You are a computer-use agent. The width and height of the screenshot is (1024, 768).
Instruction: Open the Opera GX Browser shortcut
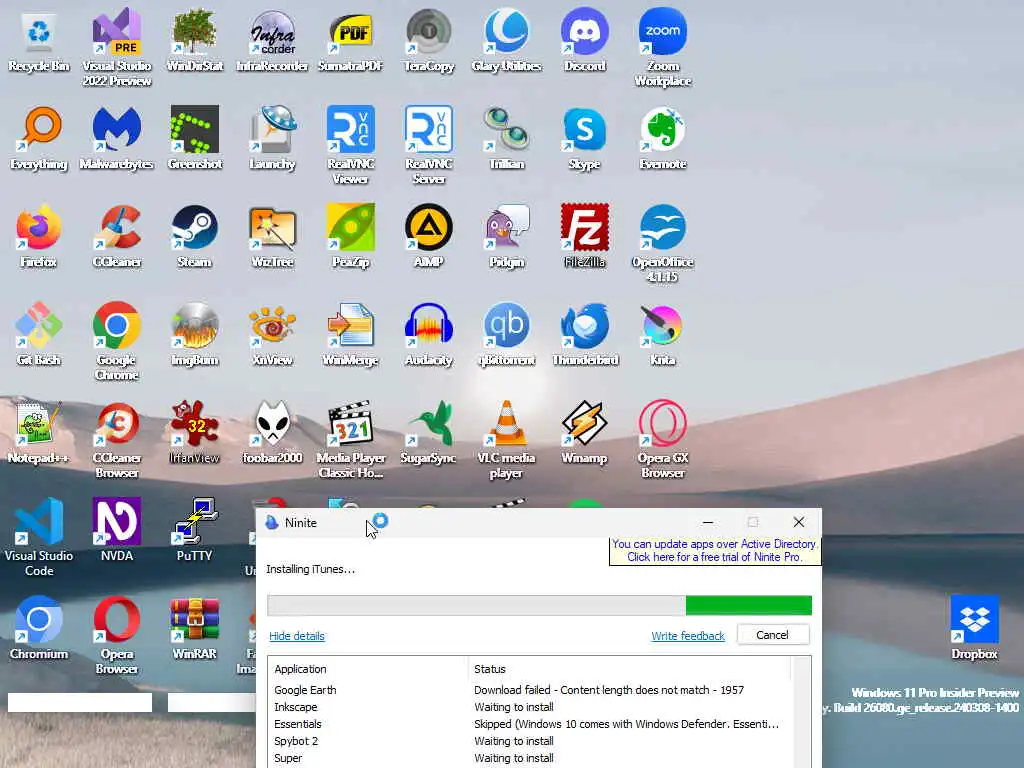click(663, 440)
